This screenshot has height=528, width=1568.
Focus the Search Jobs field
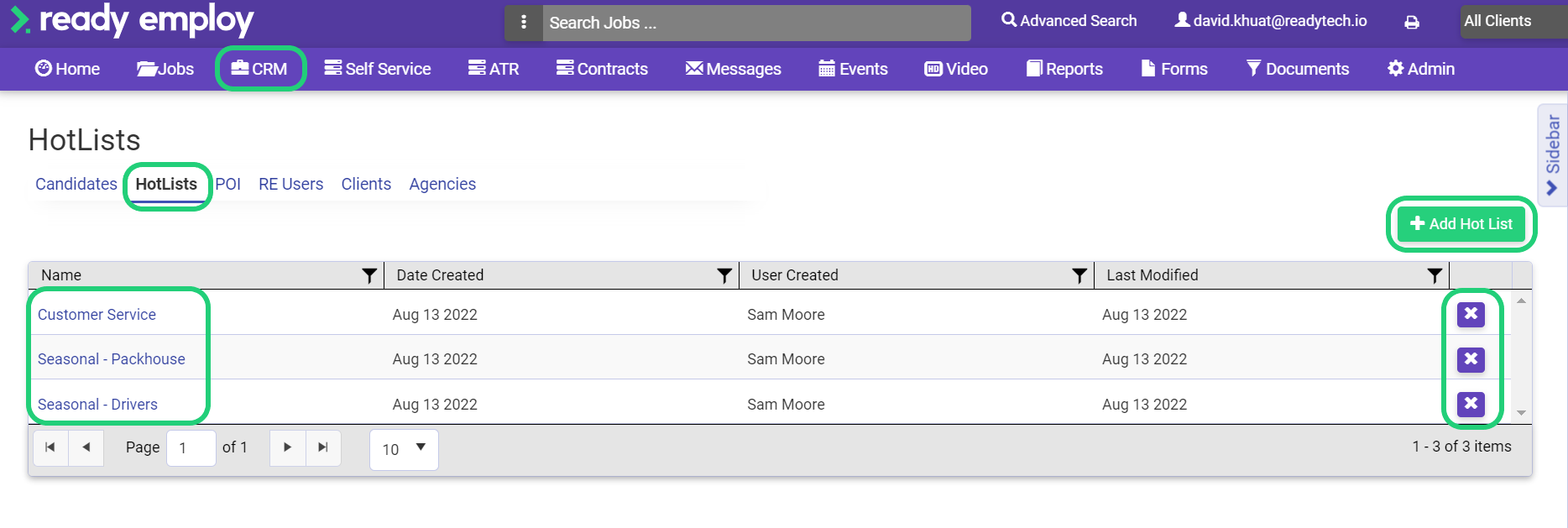point(756,23)
